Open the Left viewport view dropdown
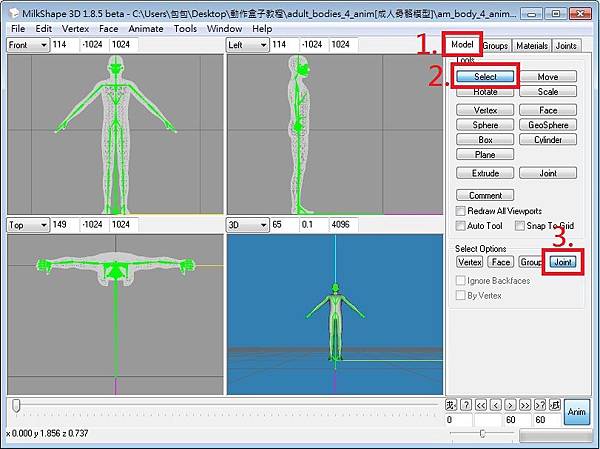 click(248, 45)
